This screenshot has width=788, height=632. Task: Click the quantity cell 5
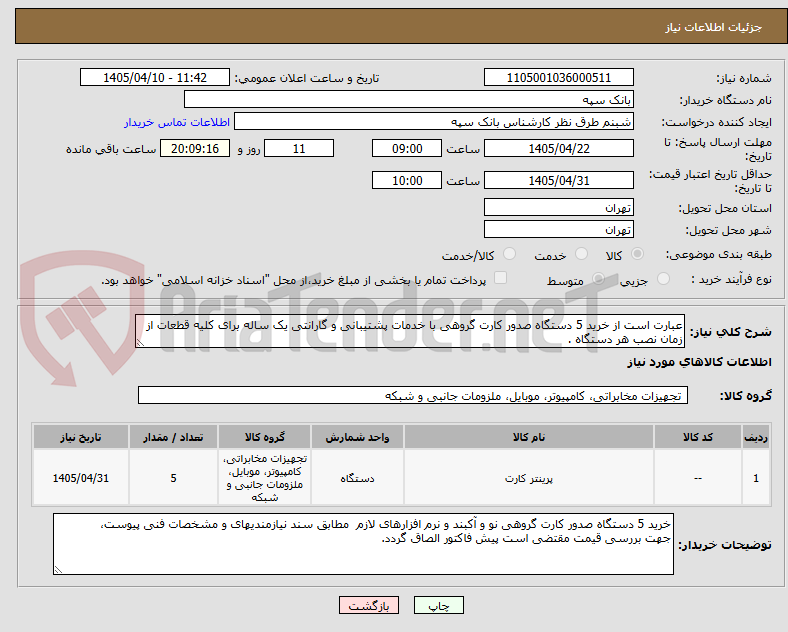pos(173,478)
